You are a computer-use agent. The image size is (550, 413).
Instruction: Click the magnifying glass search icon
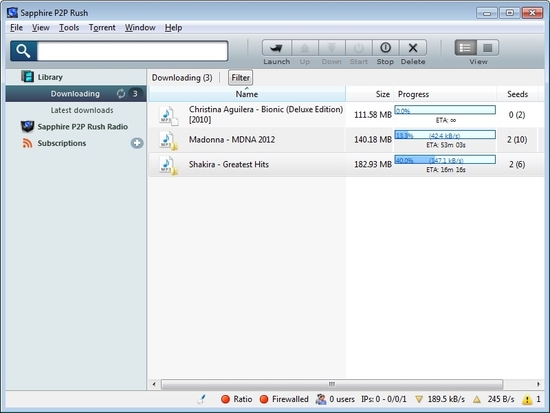(24, 51)
